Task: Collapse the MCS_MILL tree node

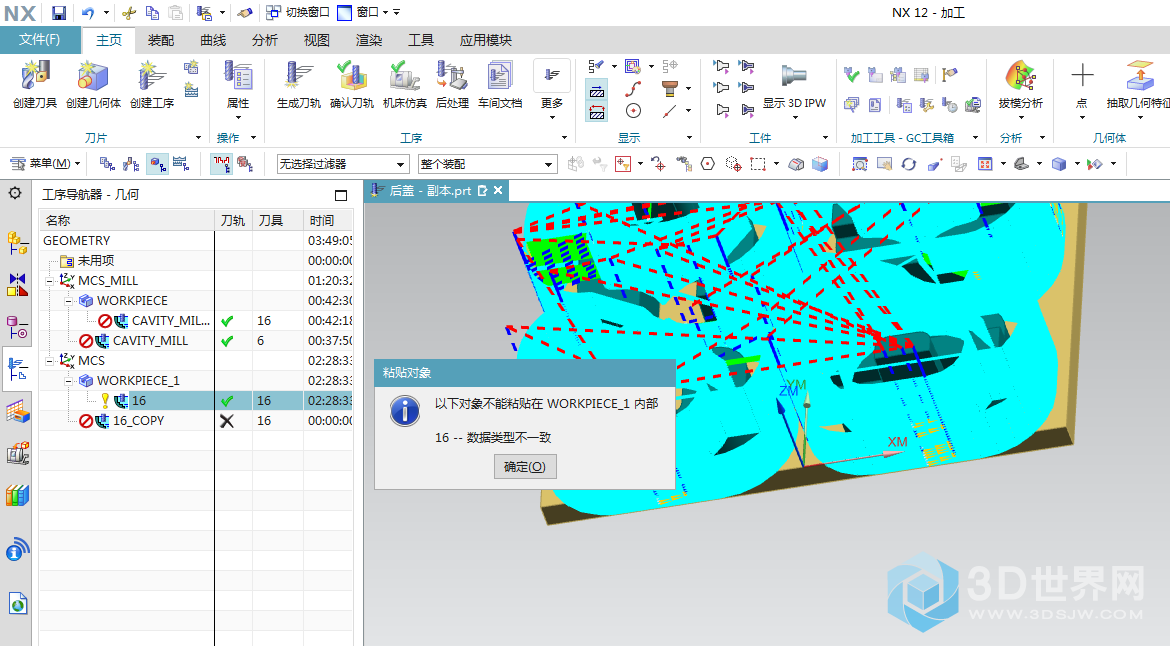Action: point(49,281)
